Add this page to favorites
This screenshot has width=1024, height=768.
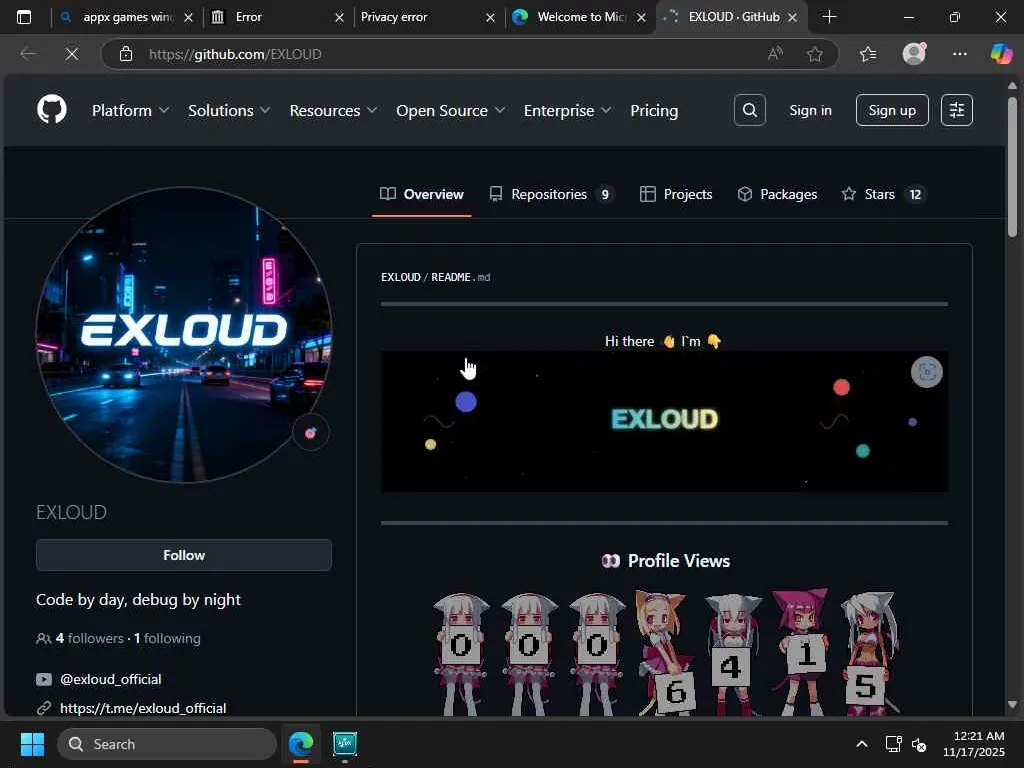[814, 54]
